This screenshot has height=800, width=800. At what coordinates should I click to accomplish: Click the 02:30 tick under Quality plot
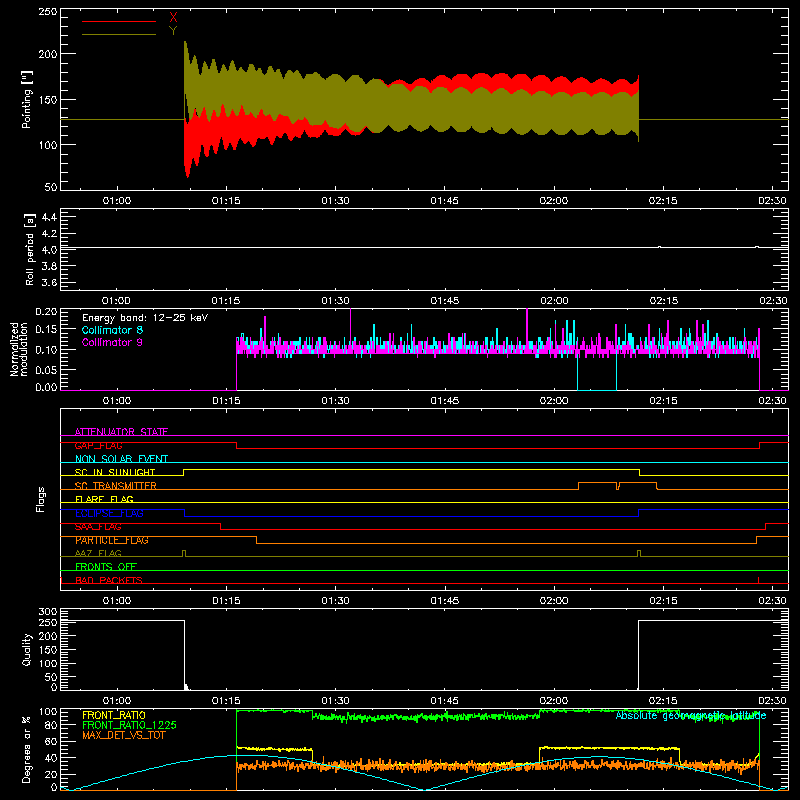(772, 701)
